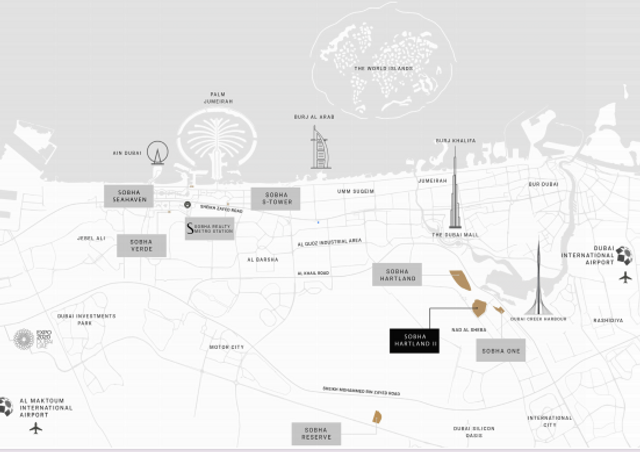Click the Dubai International Airport globe emblem
Screen dimensions: 640x452
(x=624, y=255)
